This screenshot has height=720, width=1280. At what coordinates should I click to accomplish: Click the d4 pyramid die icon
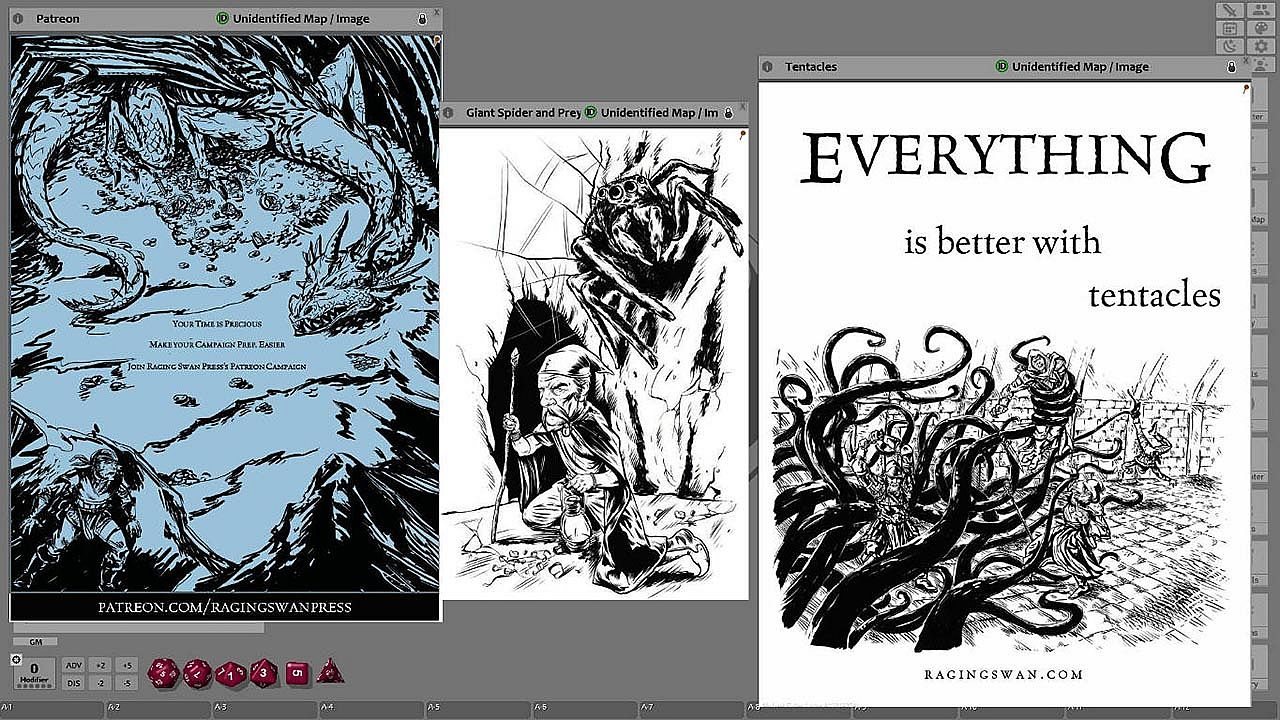click(x=330, y=671)
